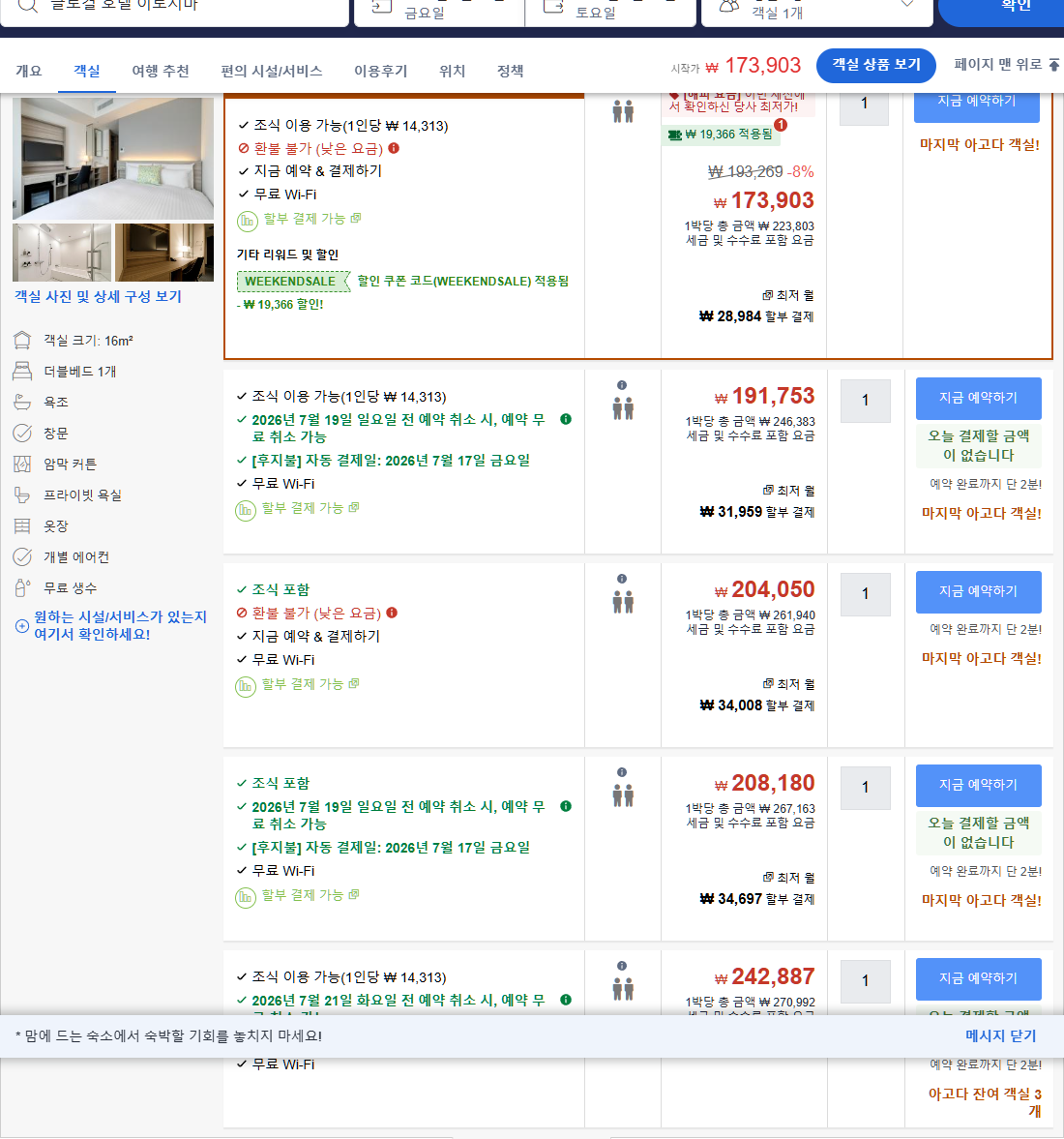Go to 편의 시설/서비스 tab
The height and width of the screenshot is (1139, 1064).
coord(272,72)
